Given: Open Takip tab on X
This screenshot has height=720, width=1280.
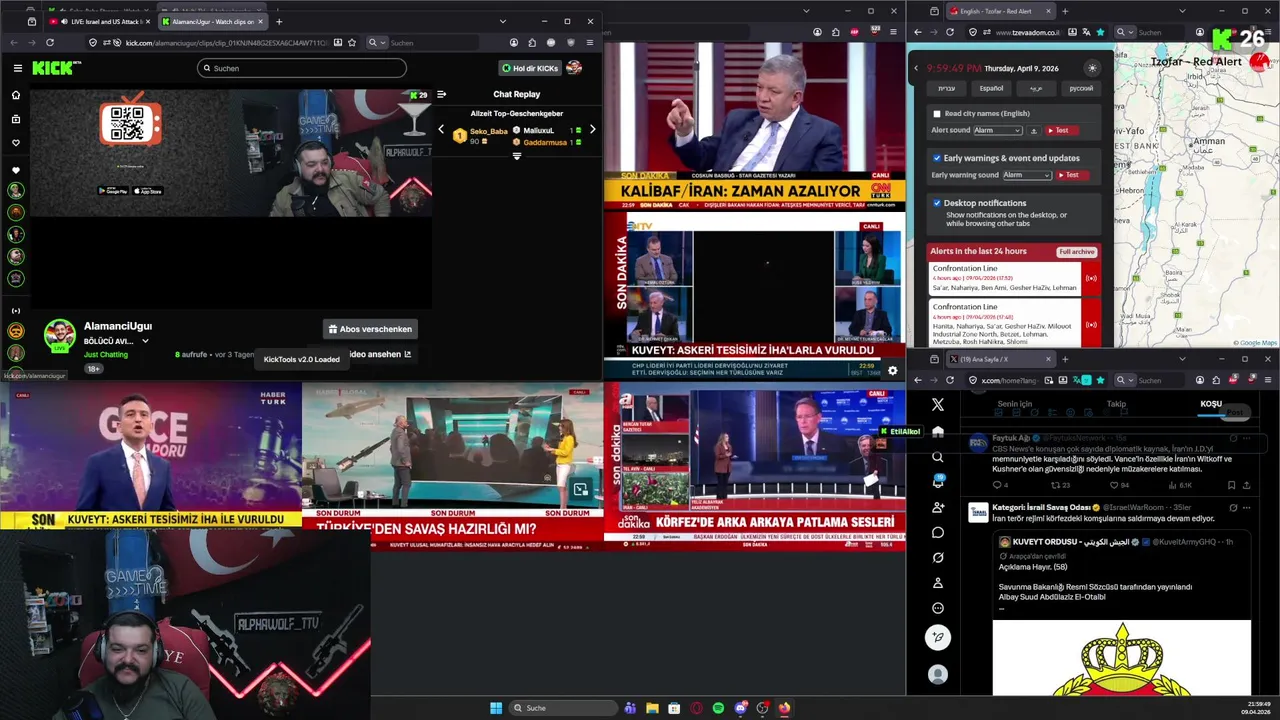Looking at the screenshot, I should [x=1116, y=404].
